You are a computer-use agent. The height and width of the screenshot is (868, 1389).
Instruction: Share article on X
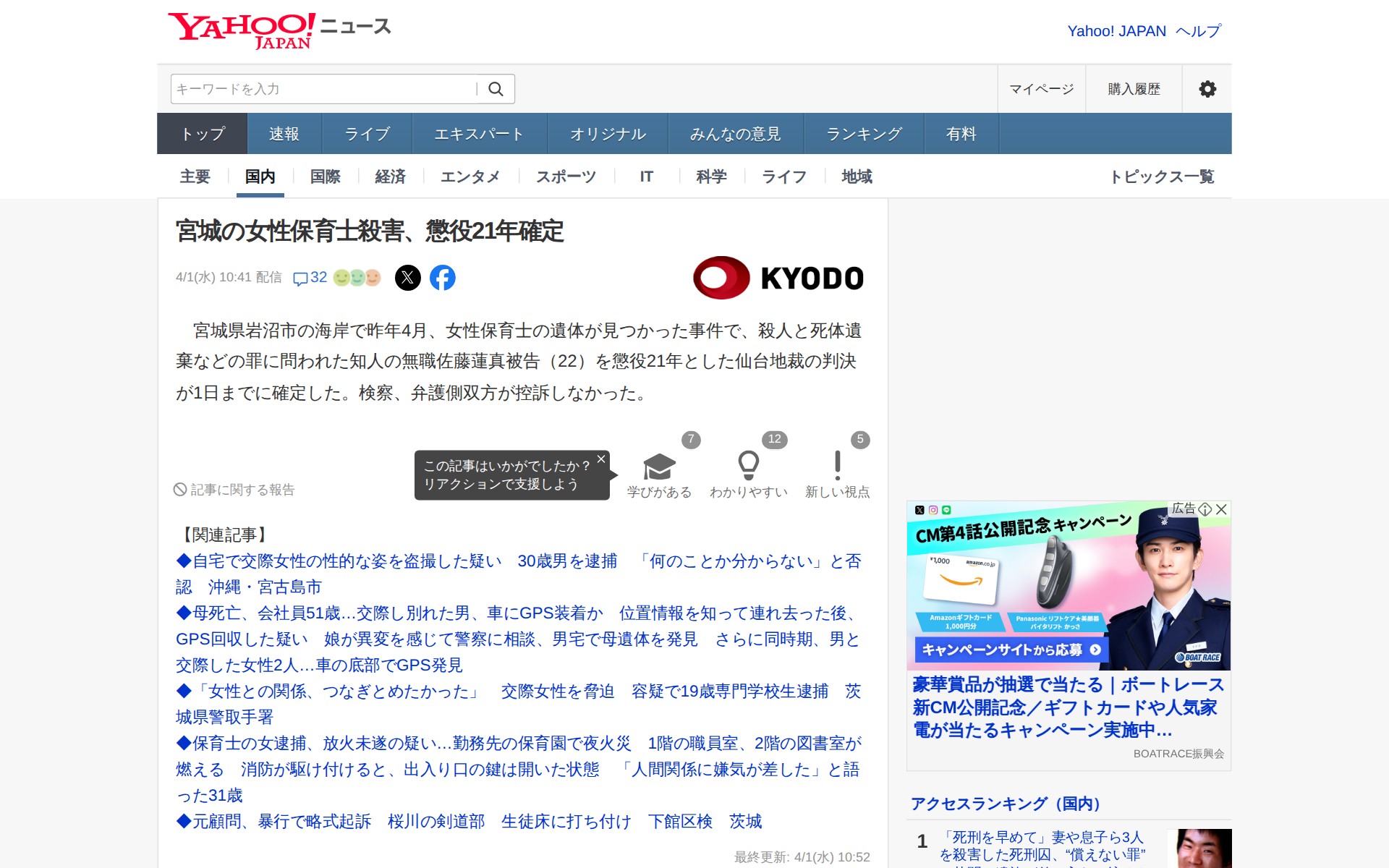coord(408,278)
